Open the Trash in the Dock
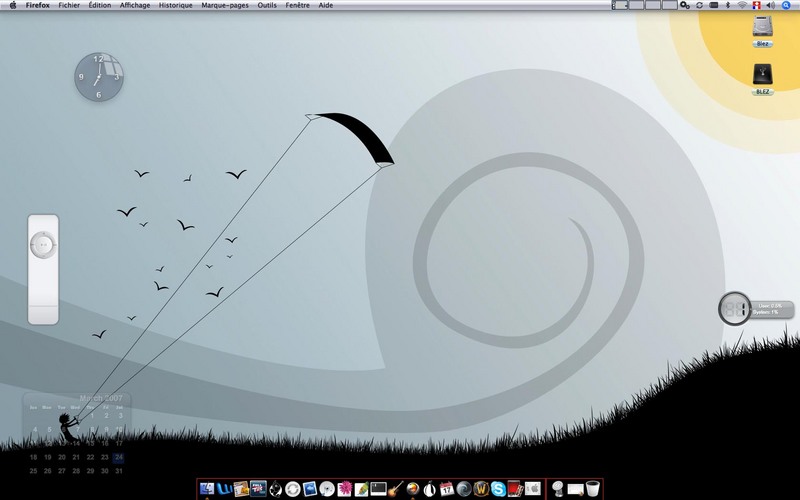Viewport: 800px width, 500px height. pyautogui.click(x=592, y=489)
